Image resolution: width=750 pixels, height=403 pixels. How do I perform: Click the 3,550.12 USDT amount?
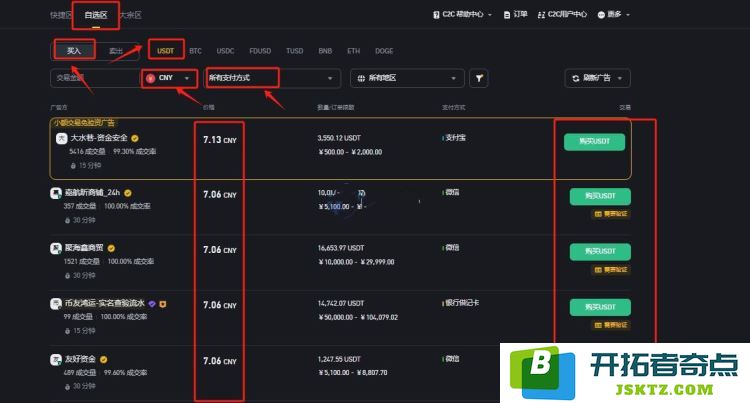tap(339, 138)
